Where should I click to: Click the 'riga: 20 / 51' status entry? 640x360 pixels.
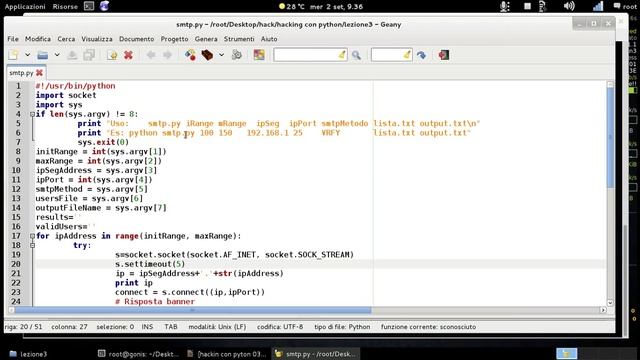tap(23, 327)
